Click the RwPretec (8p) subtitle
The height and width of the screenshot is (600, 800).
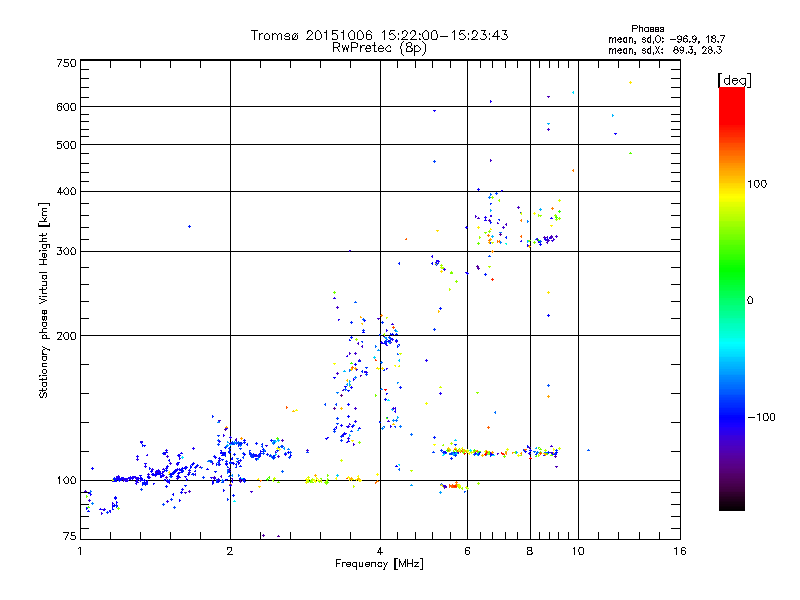coord(379,48)
